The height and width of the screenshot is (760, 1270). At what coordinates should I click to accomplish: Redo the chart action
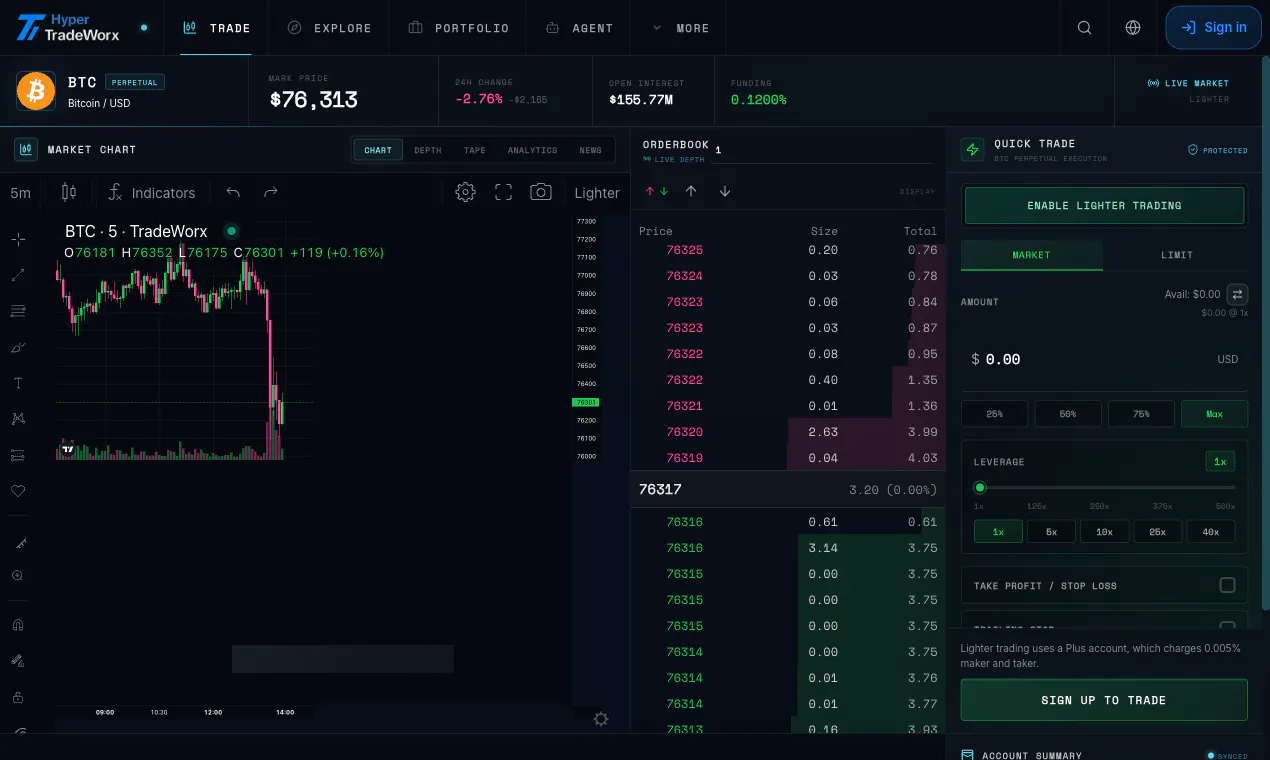tap(270, 192)
